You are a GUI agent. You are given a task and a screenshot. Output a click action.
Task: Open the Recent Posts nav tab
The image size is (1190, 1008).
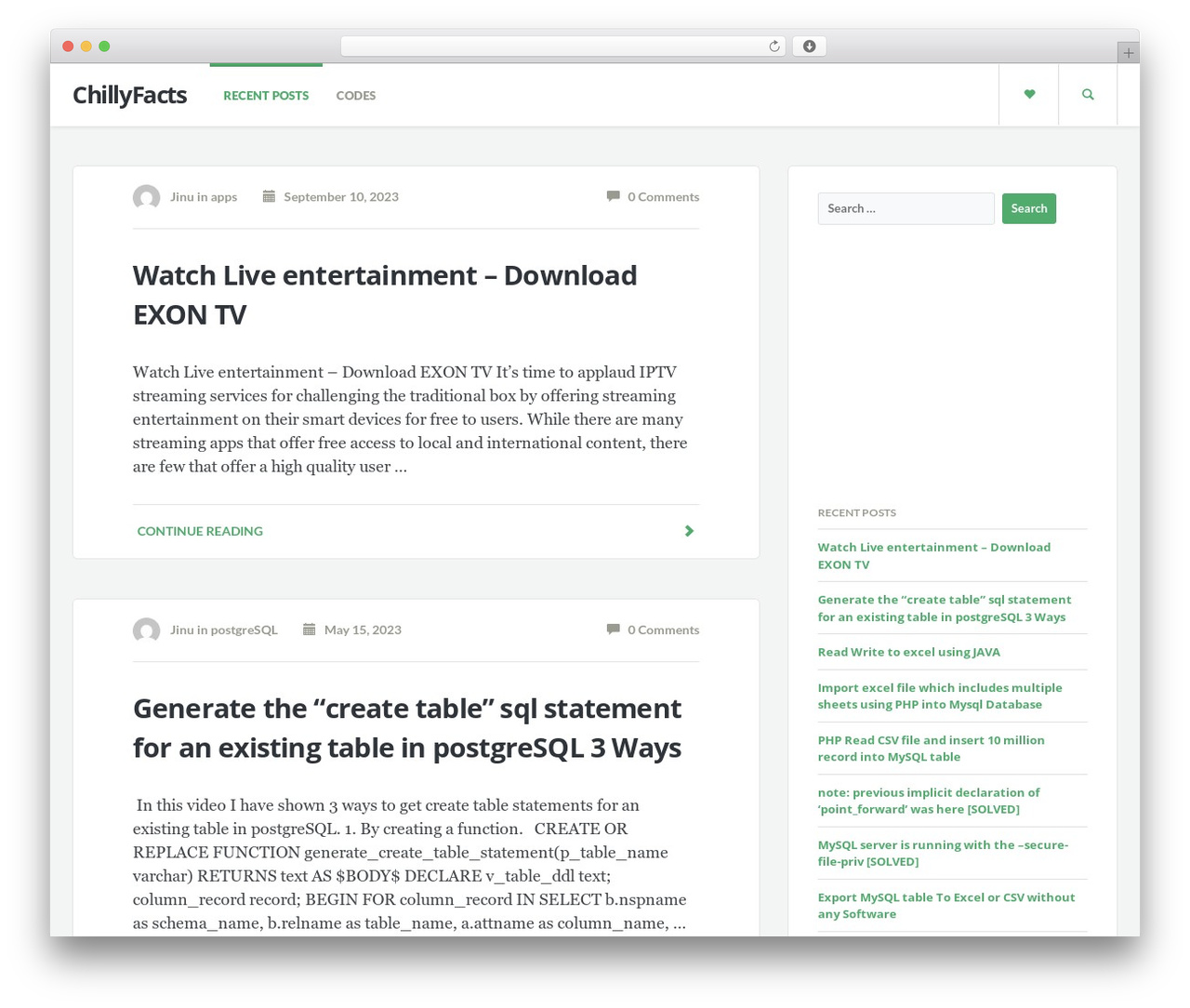266,95
